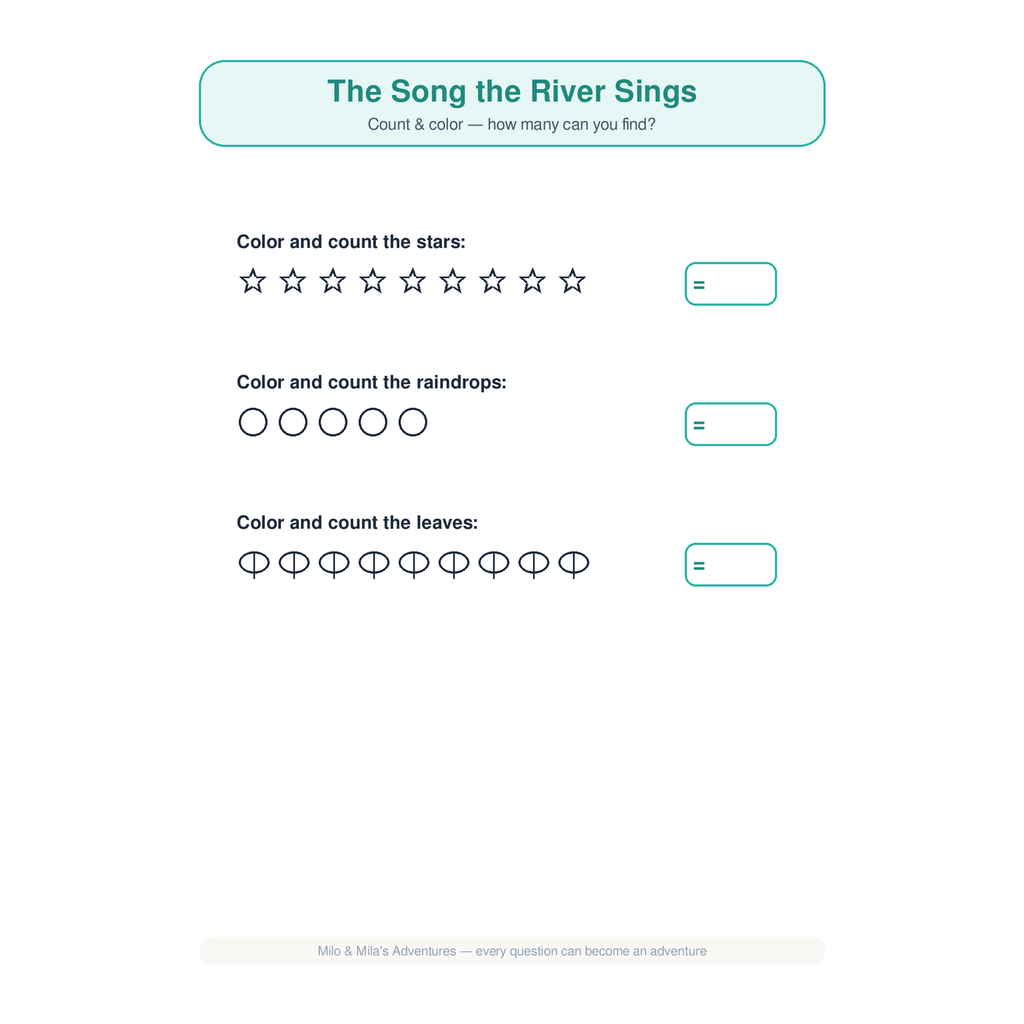Click the fifth leaf shape
This screenshot has width=1024, height=1024.
tap(414, 564)
